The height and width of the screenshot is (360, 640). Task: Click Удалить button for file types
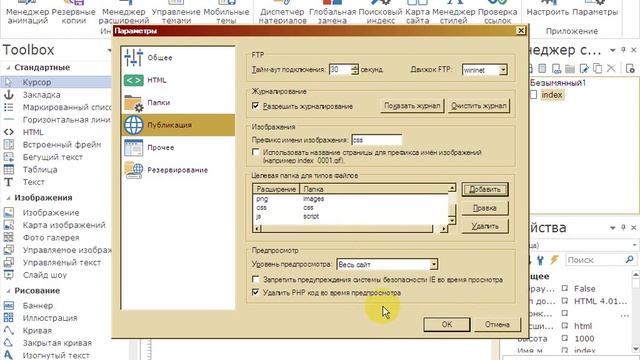(485, 226)
